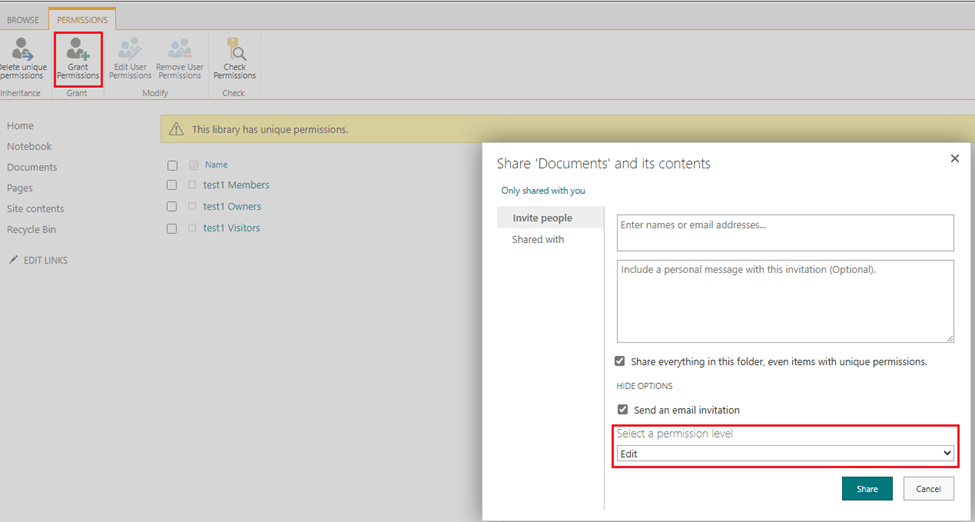Click the names or email addresses field
This screenshot has height=522, width=975.
tap(785, 233)
